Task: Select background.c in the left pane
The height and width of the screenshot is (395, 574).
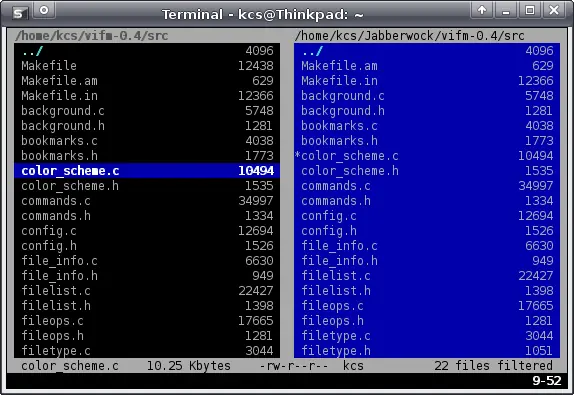Action: [147, 111]
